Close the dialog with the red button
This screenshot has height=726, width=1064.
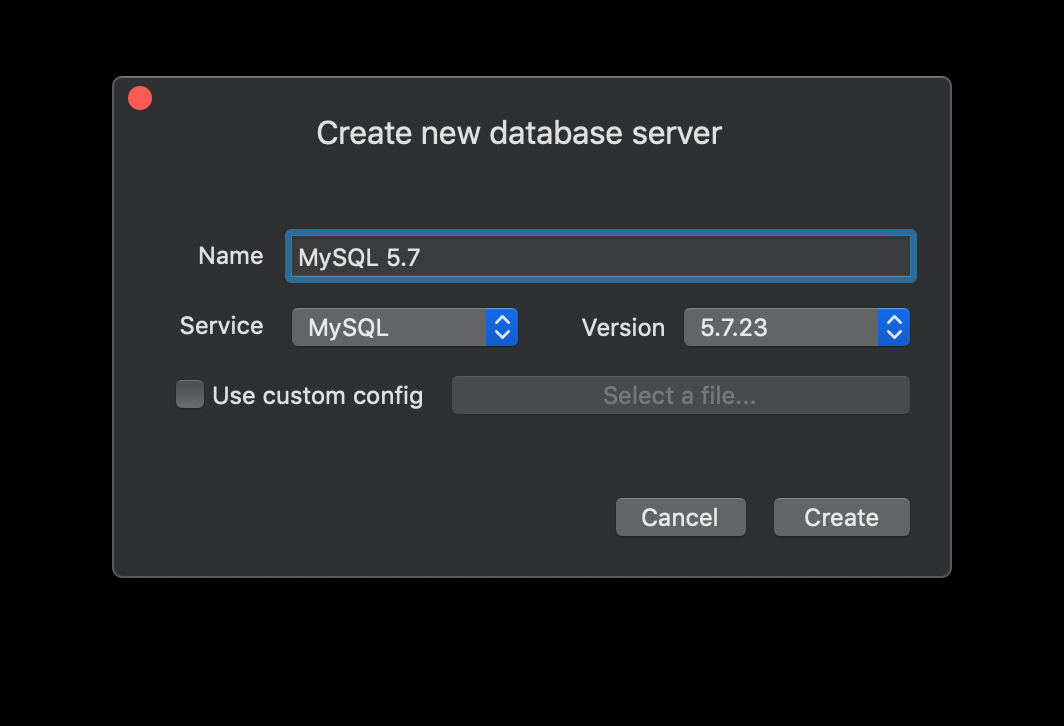pyautogui.click(x=140, y=98)
